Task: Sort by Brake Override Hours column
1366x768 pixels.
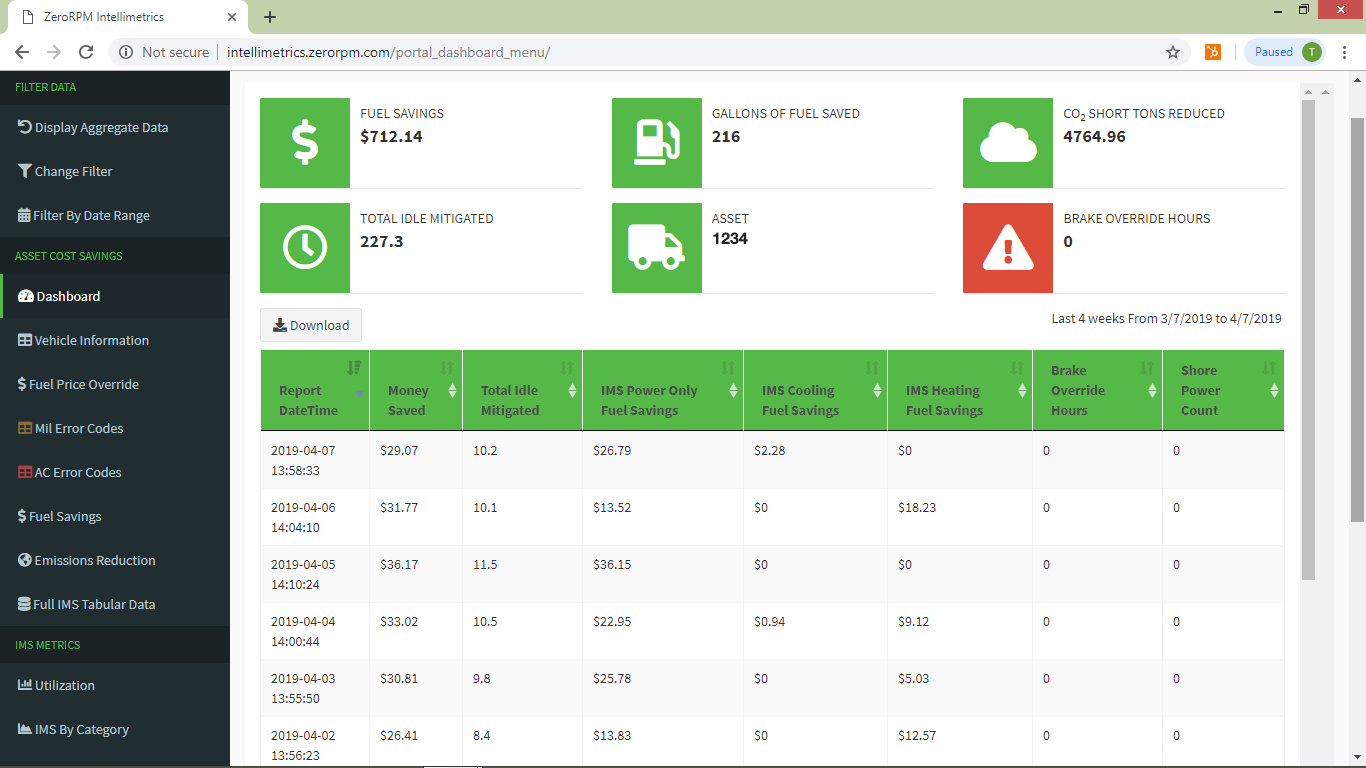Action: tap(1098, 390)
